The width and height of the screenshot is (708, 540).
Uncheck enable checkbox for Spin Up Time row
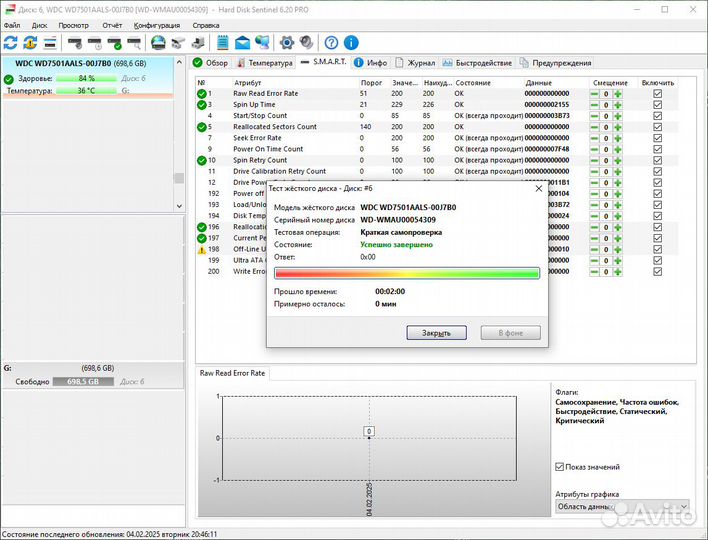(x=657, y=104)
